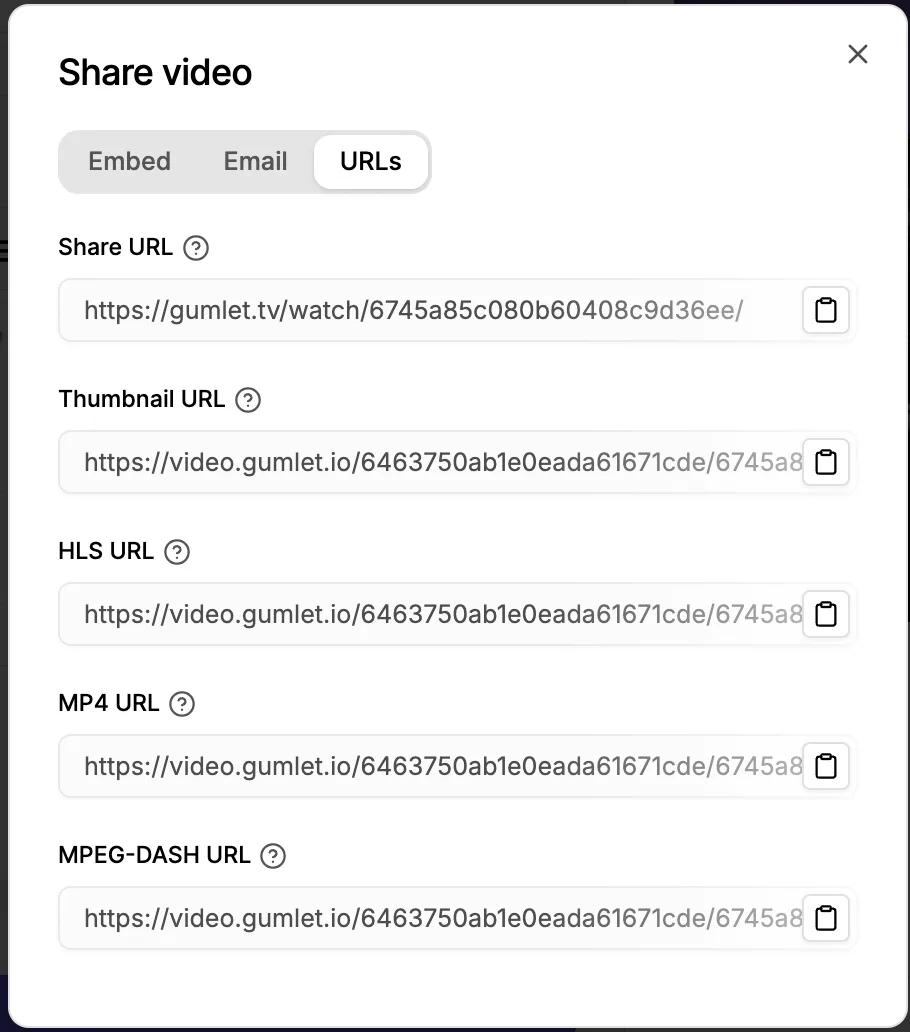Copy the Thumbnail URL to clipboard
Image resolution: width=910 pixels, height=1032 pixels.
pyautogui.click(x=826, y=462)
